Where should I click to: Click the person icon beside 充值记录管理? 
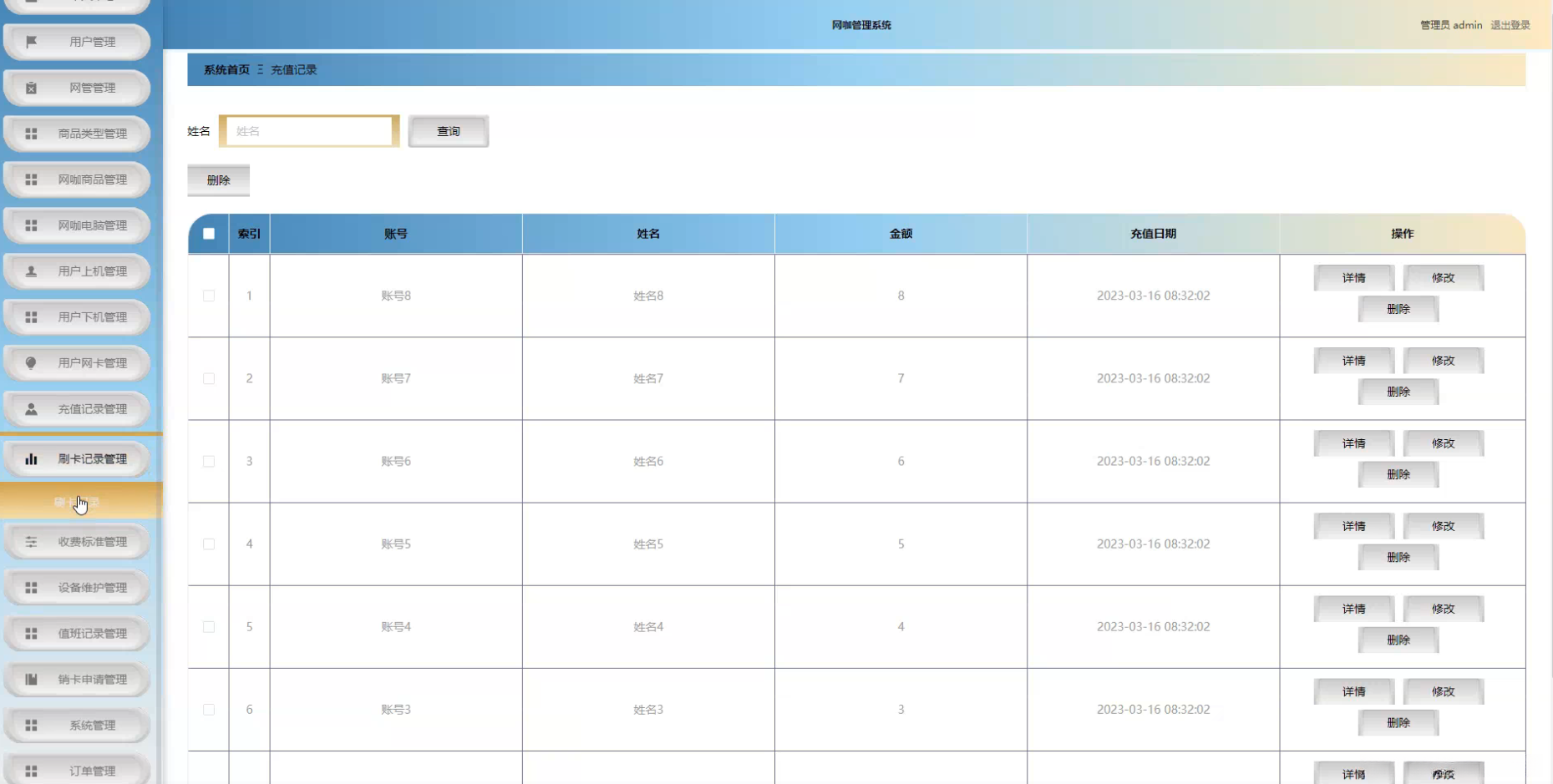(31, 409)
